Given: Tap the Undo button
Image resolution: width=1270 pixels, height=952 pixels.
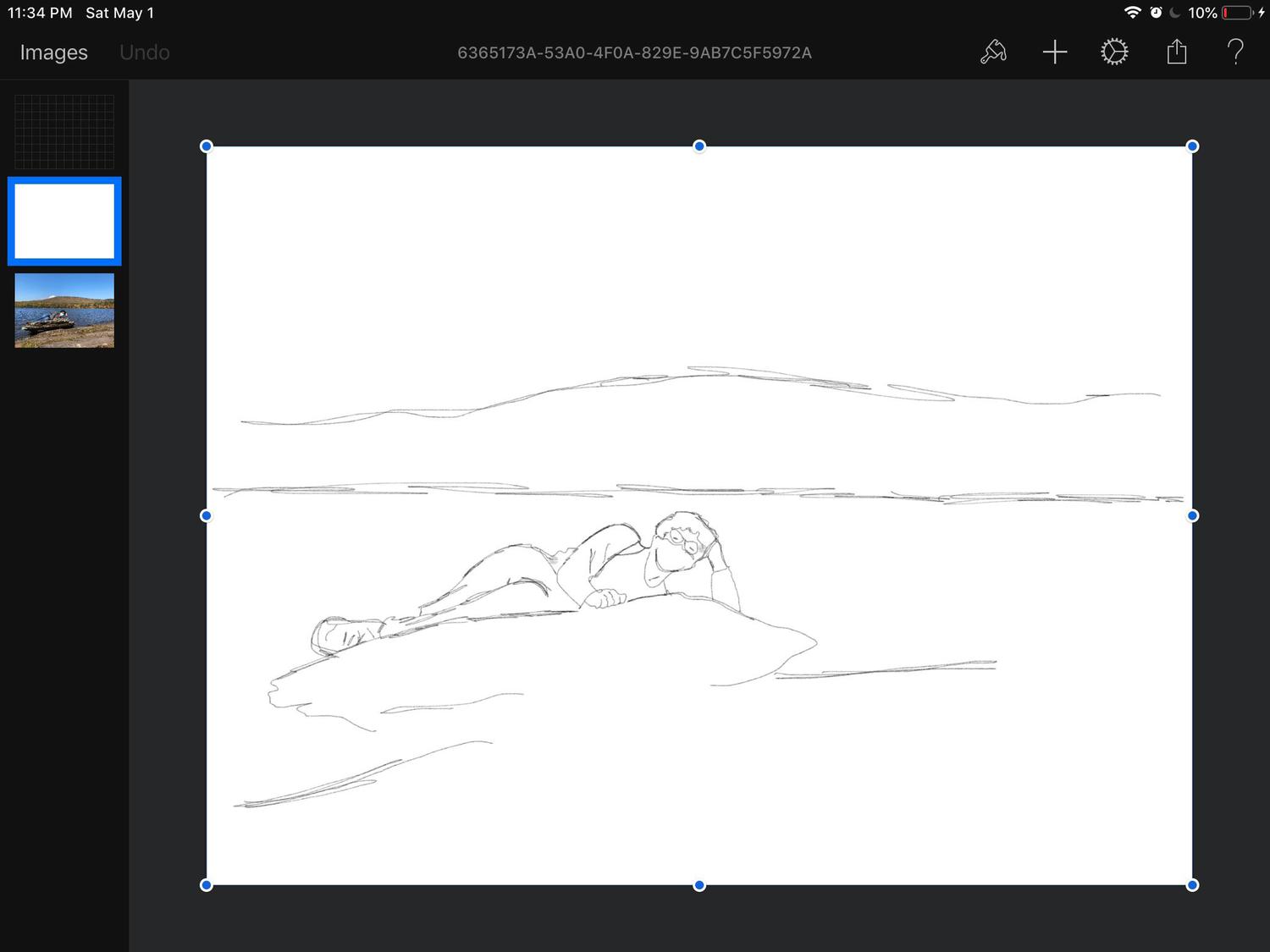Looking at the screenshot, I should pos(144,52).
